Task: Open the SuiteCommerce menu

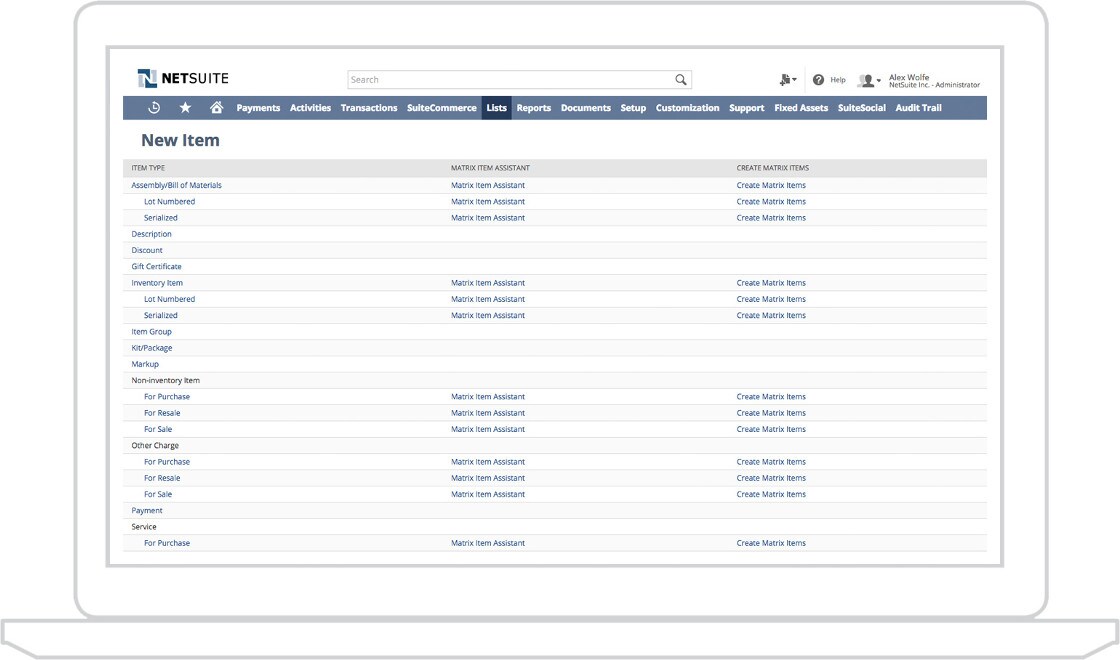Action: point(441,108)
